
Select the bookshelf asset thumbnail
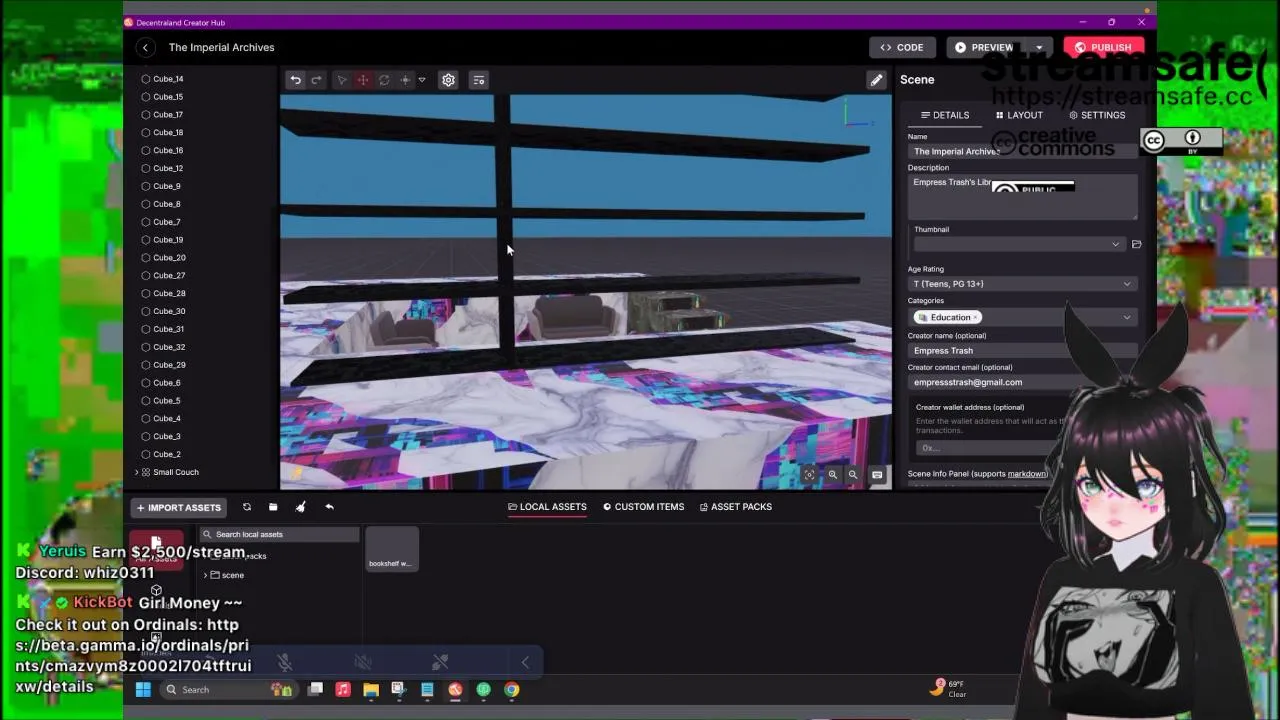[391, 549]
